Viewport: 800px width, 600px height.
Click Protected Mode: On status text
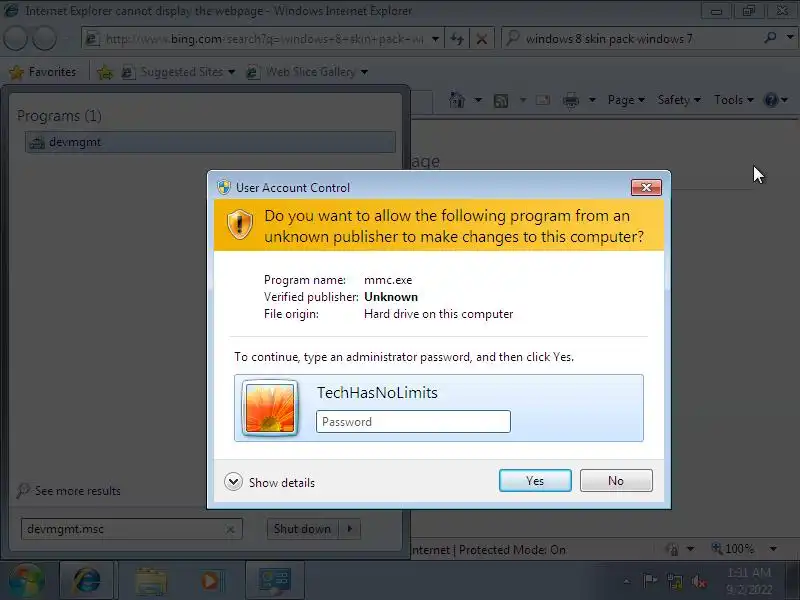point(512,550)
